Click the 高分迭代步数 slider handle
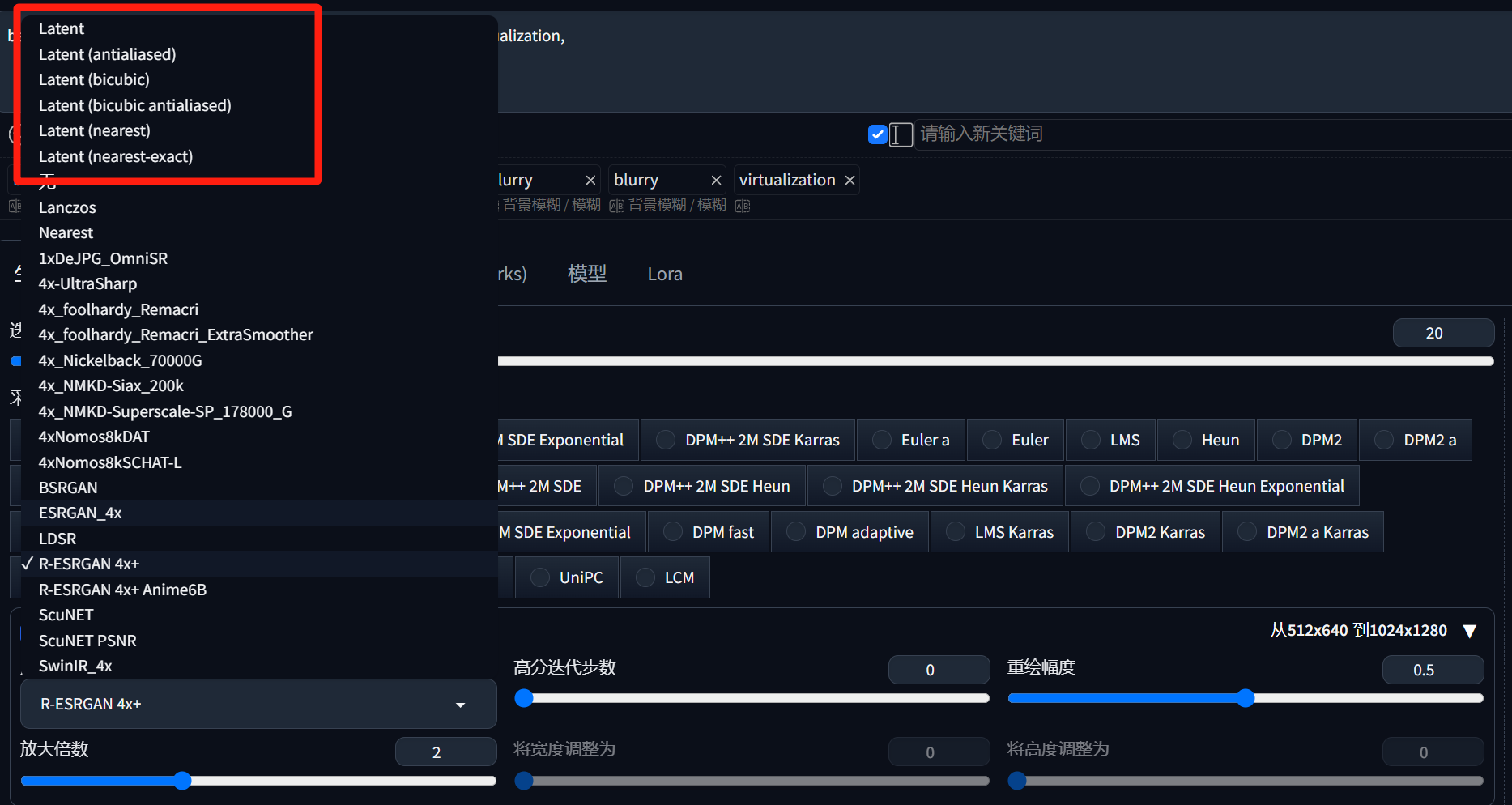Screen dimensions: 1512x805 (x=524, y=698)
